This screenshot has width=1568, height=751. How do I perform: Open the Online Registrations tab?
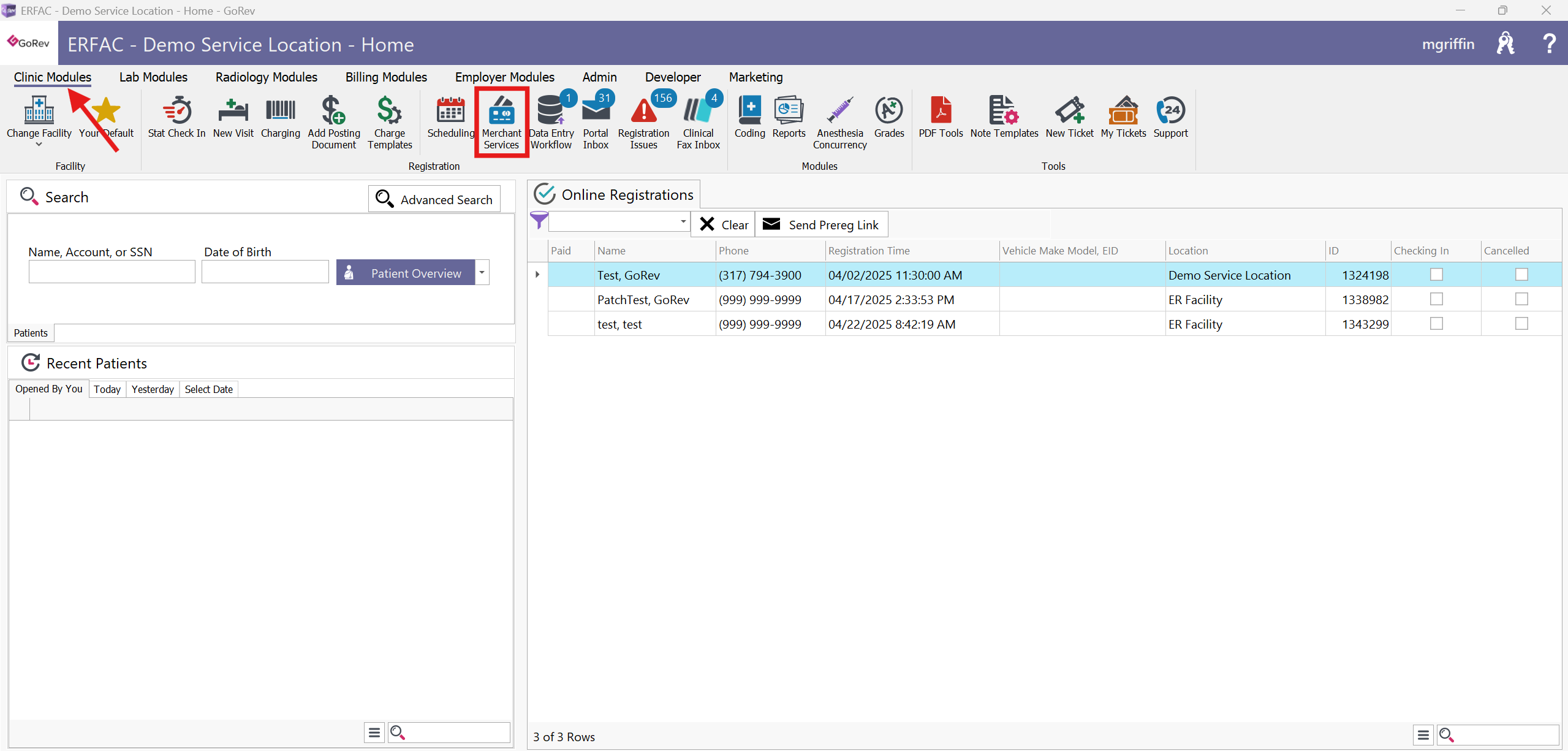tap(614, 194)
